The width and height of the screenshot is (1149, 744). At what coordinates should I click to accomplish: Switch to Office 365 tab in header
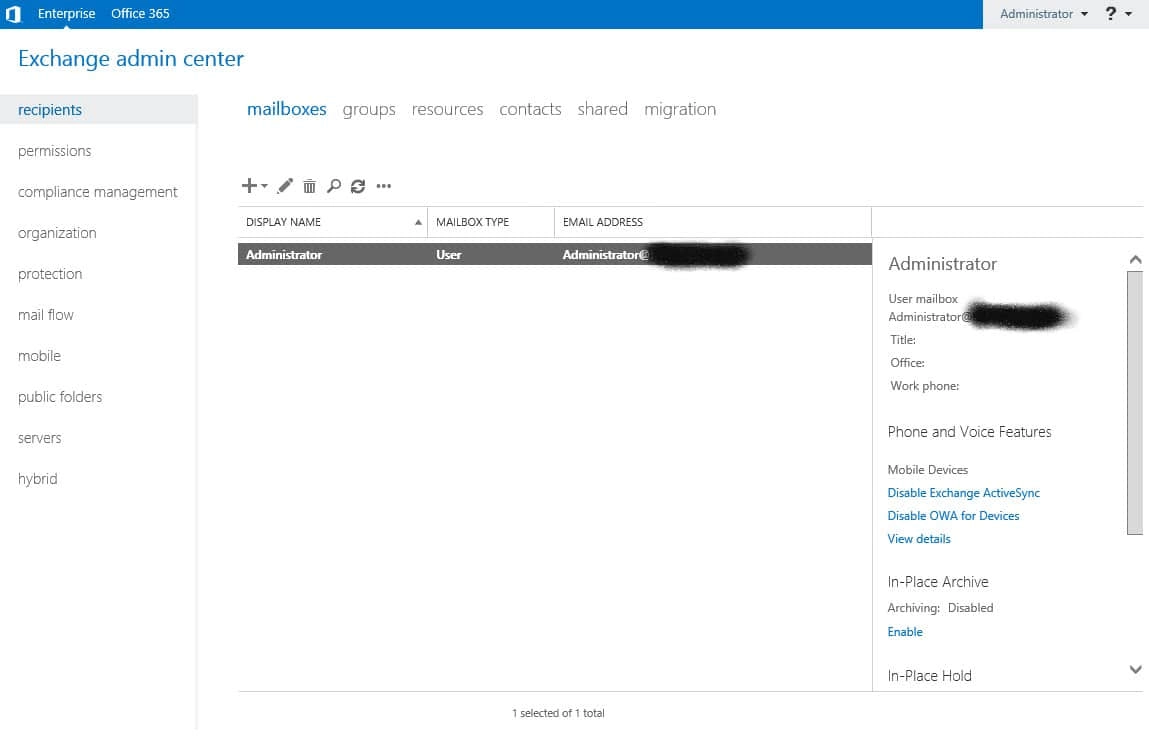[140, 13]
